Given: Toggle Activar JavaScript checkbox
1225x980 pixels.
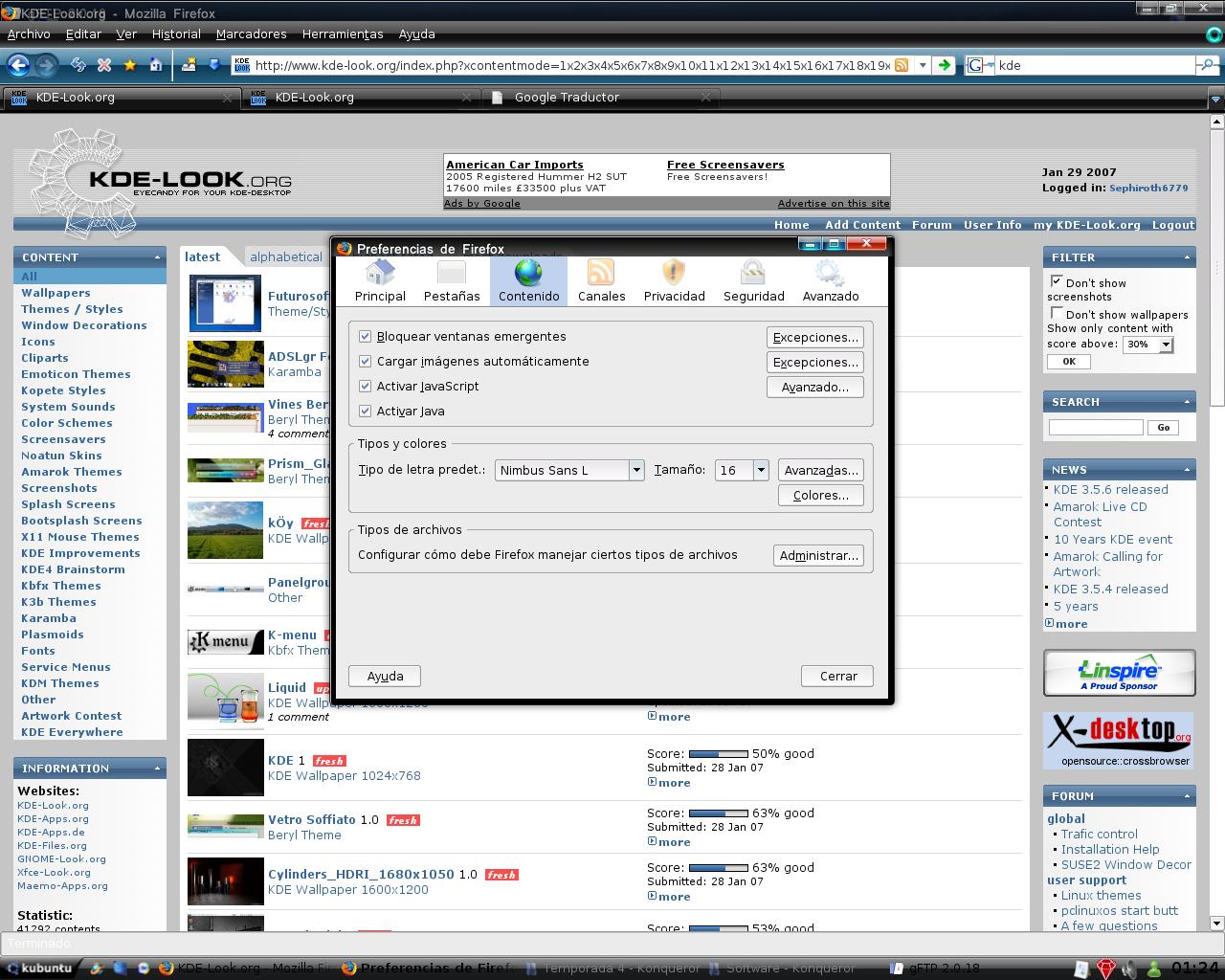Looking at the screenshot, I should [365, 386].
